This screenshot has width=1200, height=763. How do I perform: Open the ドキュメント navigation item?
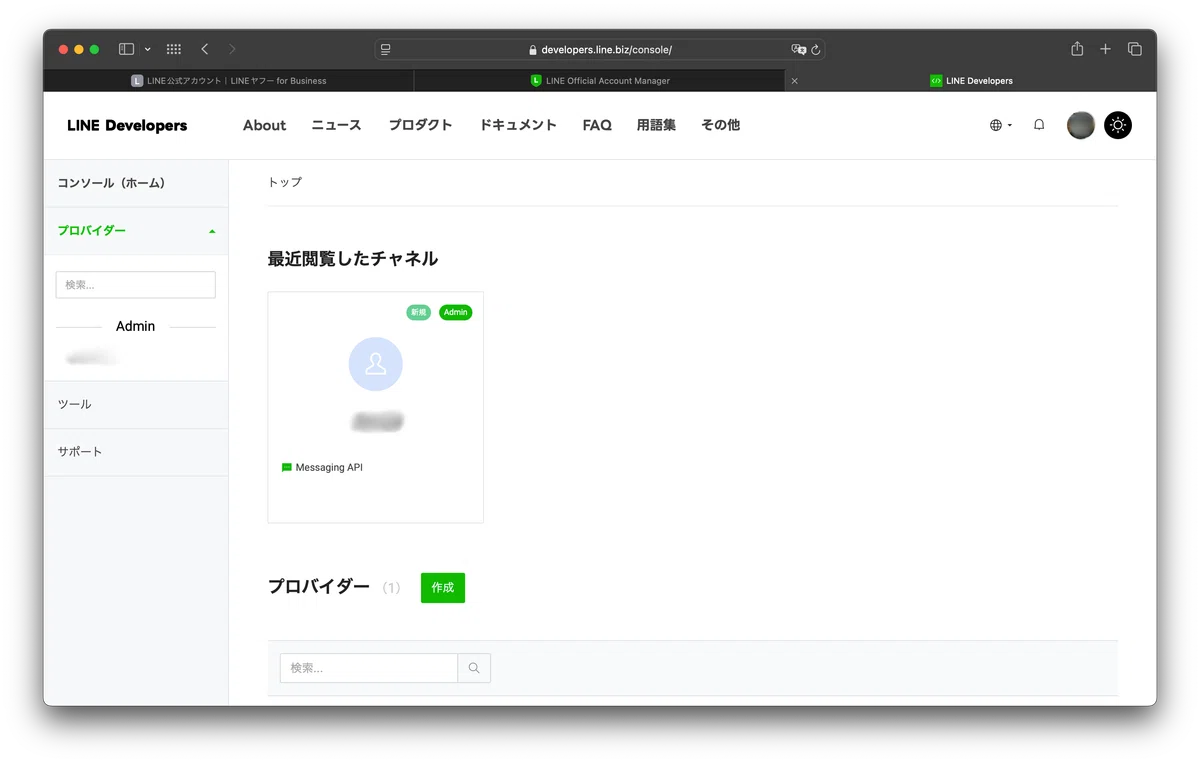click(x=518, y=125)
